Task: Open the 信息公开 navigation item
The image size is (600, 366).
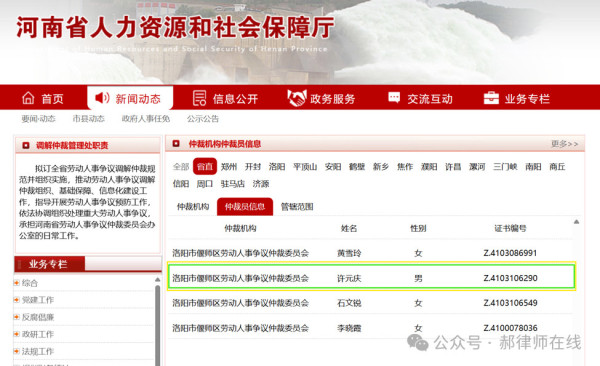Action: click(235, 99)
